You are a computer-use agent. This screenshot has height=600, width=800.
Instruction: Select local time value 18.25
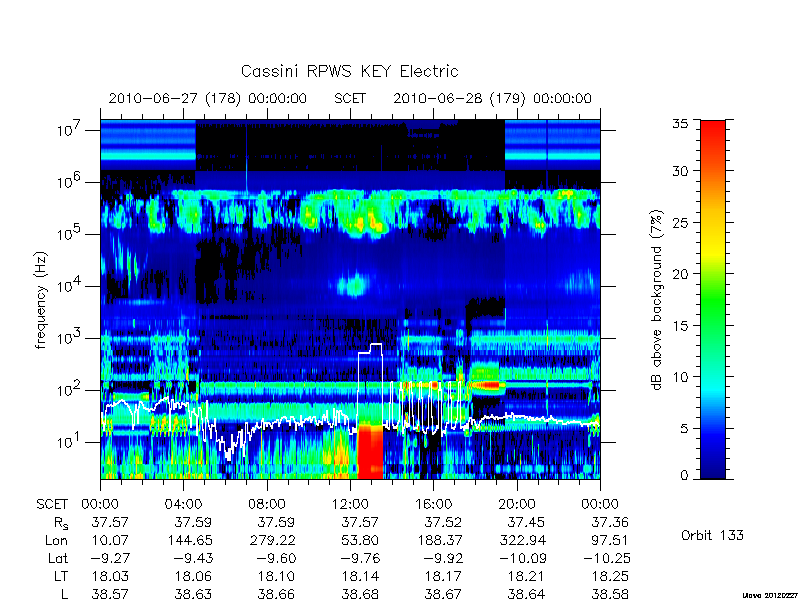click(610, 577)
